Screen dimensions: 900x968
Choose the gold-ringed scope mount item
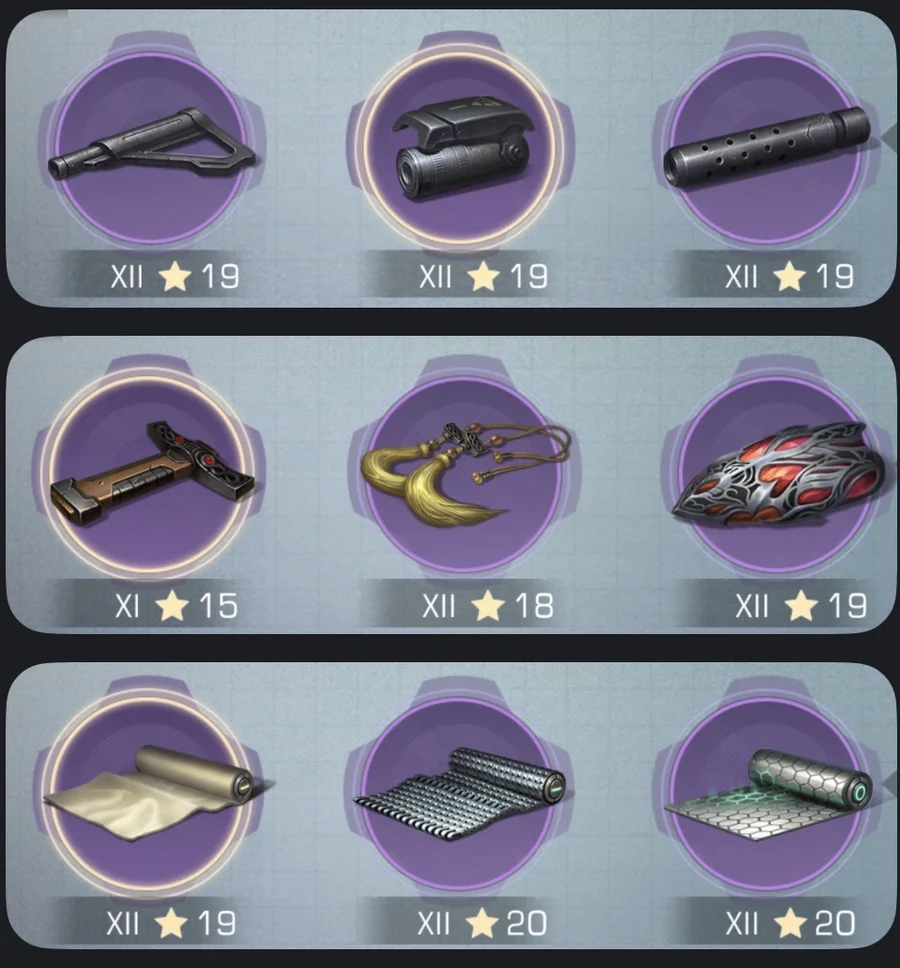459,147
